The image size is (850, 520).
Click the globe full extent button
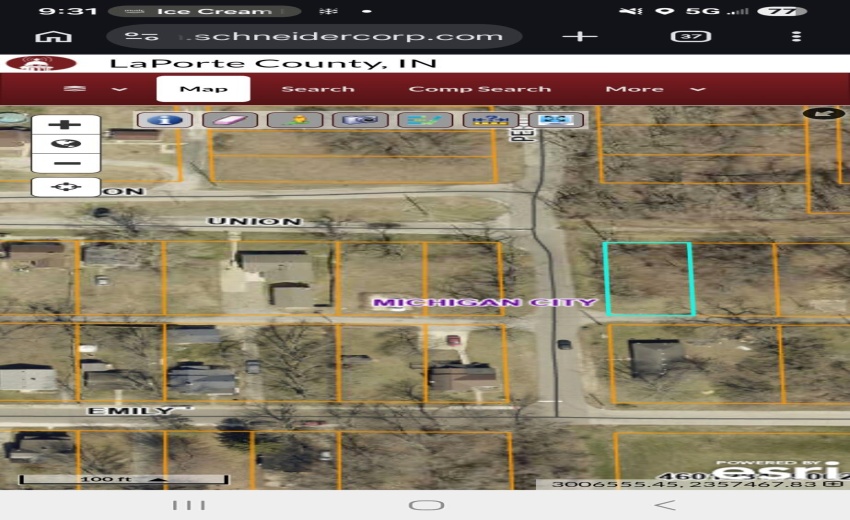click(x=66, y=144)
